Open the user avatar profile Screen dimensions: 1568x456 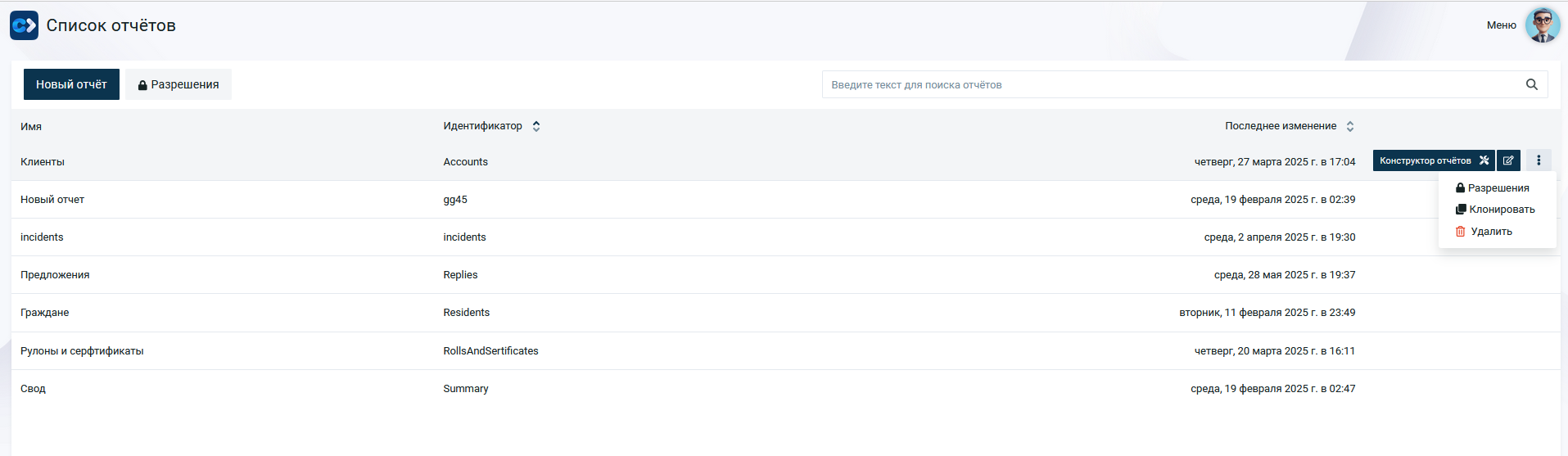1542,25
